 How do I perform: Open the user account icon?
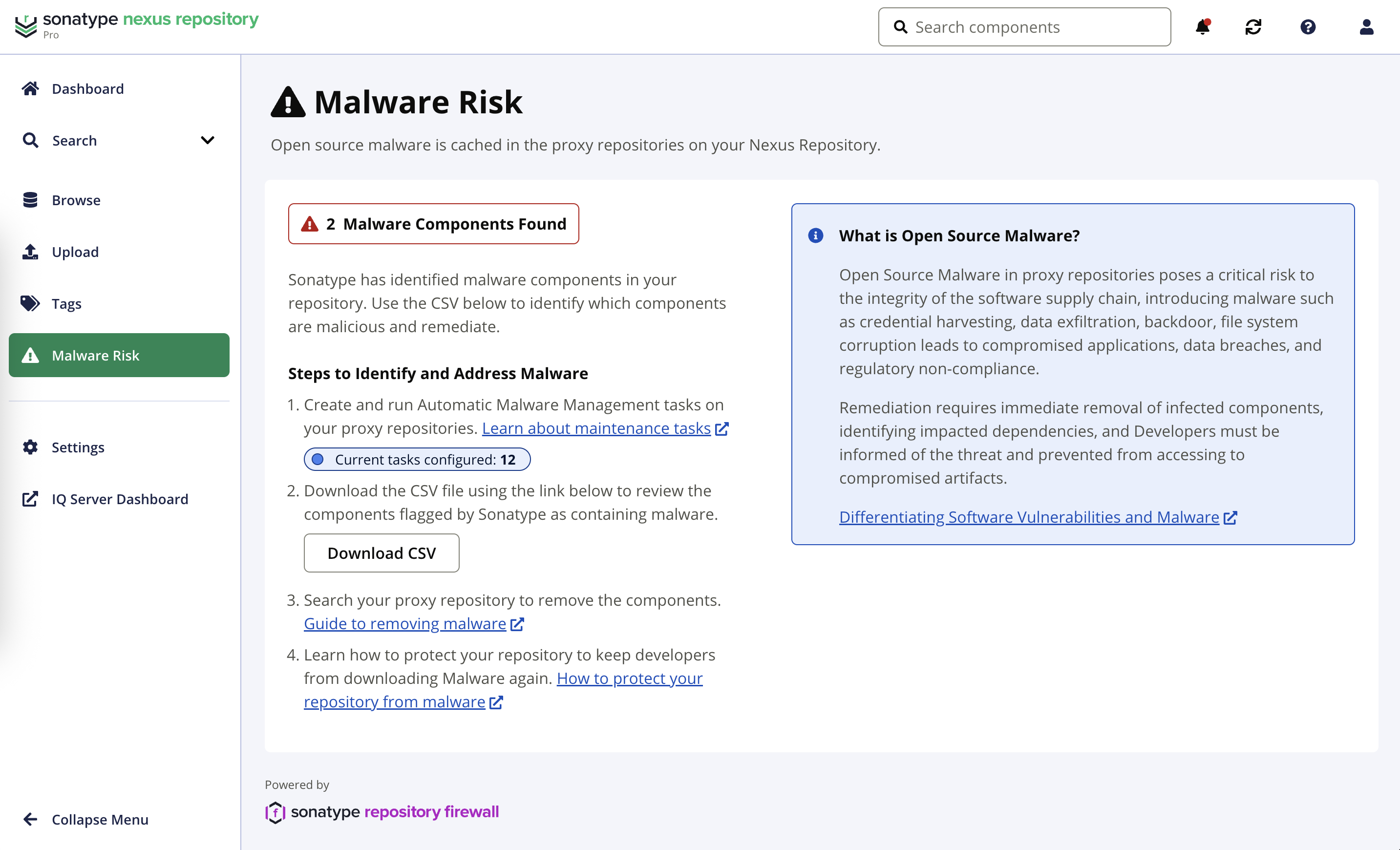coord(1366,27)
